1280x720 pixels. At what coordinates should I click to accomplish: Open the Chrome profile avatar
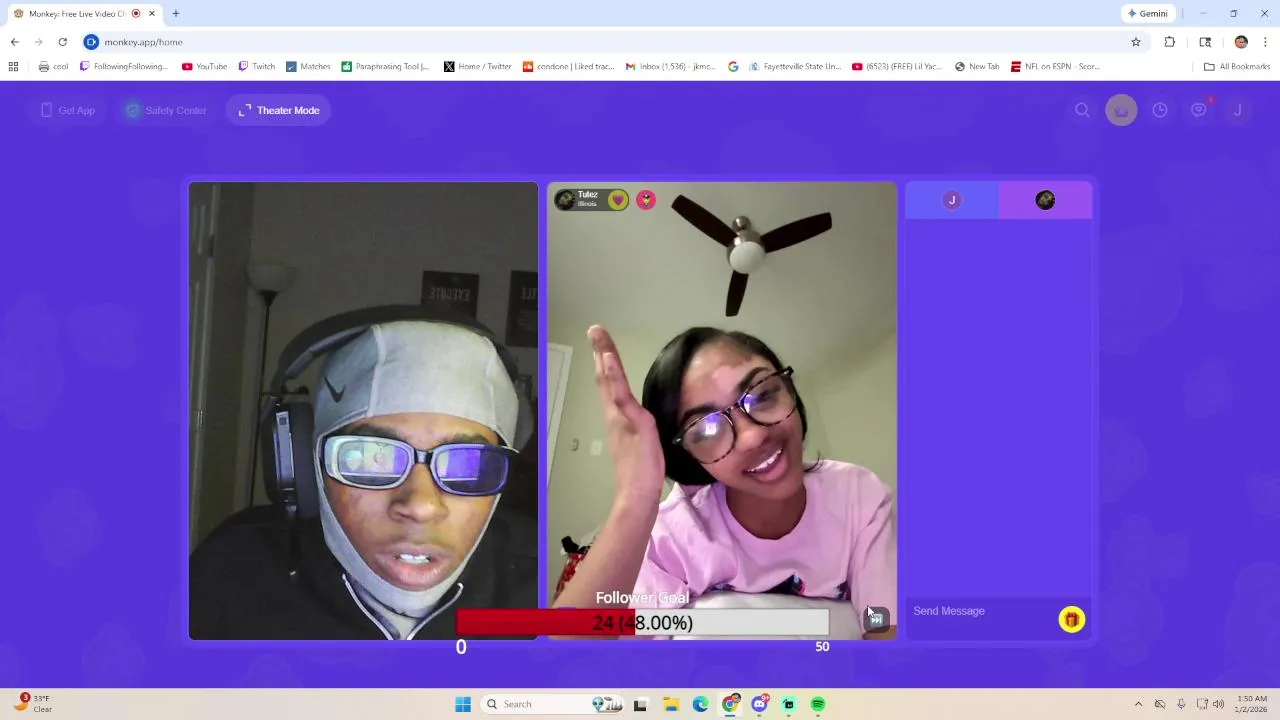1241,42
